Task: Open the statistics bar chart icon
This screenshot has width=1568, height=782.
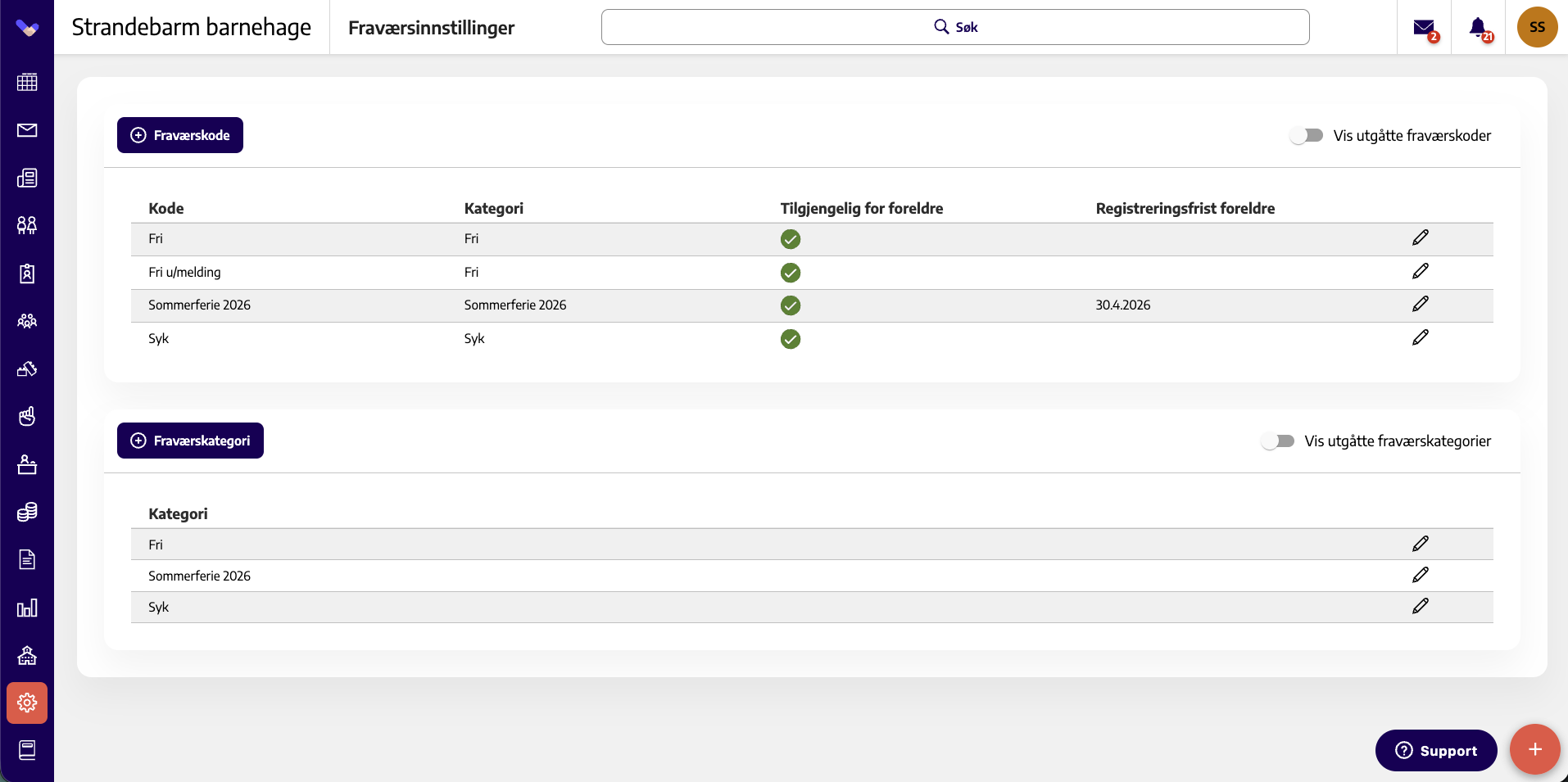Action: 27,608
